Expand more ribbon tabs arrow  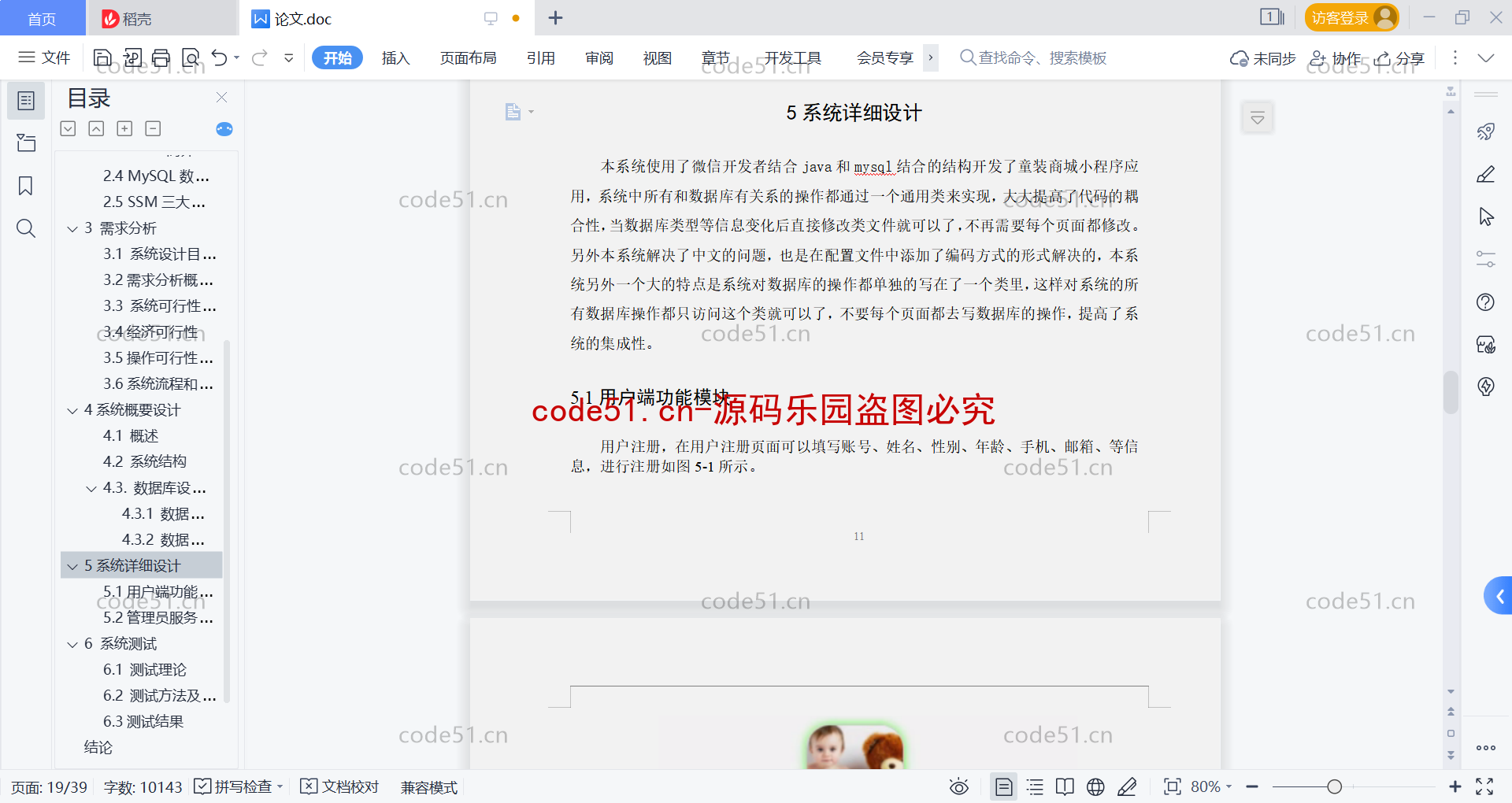(931, 57)
